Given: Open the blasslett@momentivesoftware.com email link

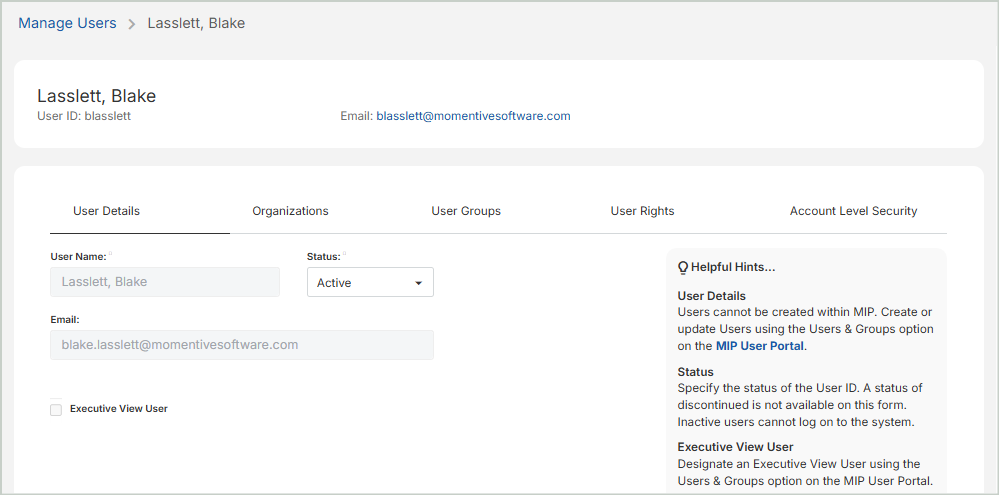Looking at the screenshot, I should (473, 116).
